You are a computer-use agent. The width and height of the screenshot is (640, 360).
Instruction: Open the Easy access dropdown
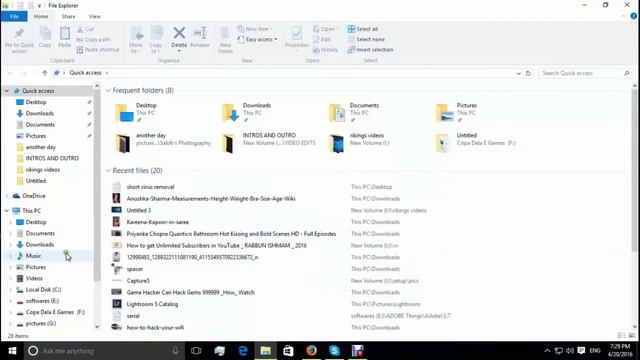258,39
